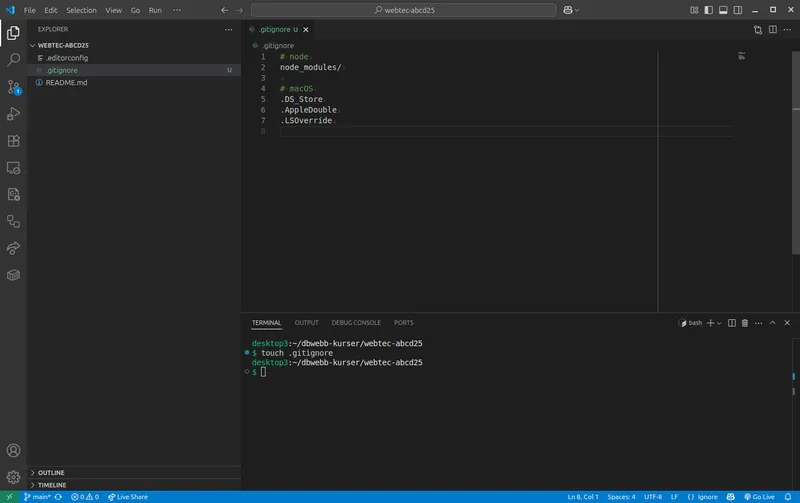This screenshot has height=503, width=800.
Task: Maximize the panel size chevron
Action: tap(772, 323)
